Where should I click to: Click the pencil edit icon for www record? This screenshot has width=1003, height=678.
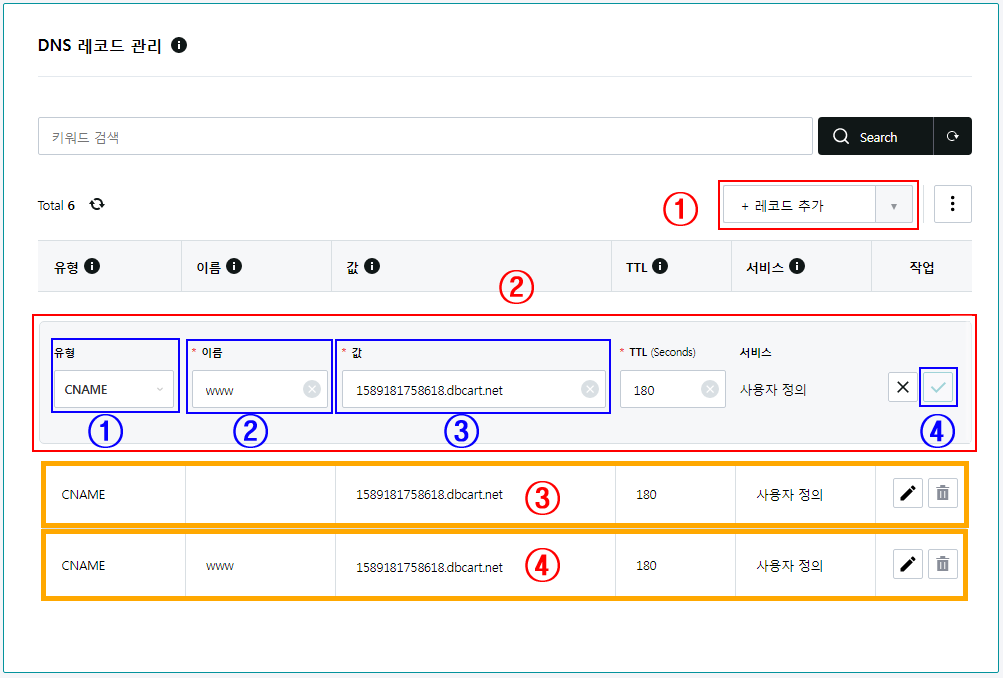908,564
